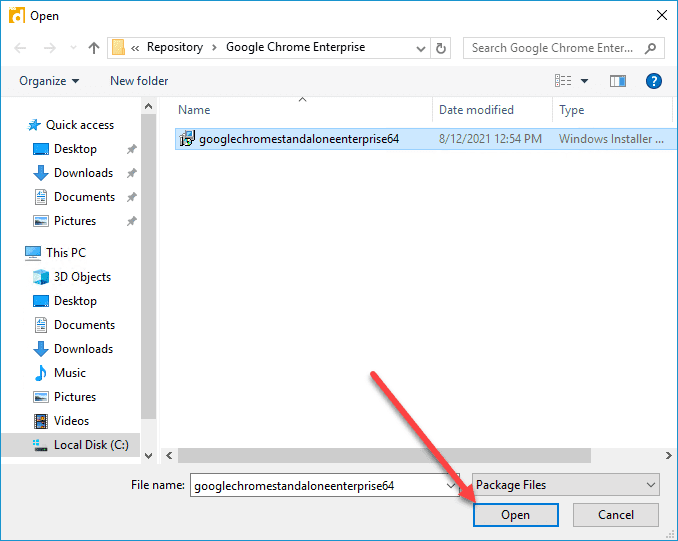Open Pictures under Quick access
This screenshot has height=541, width=678.
[64, 221]
